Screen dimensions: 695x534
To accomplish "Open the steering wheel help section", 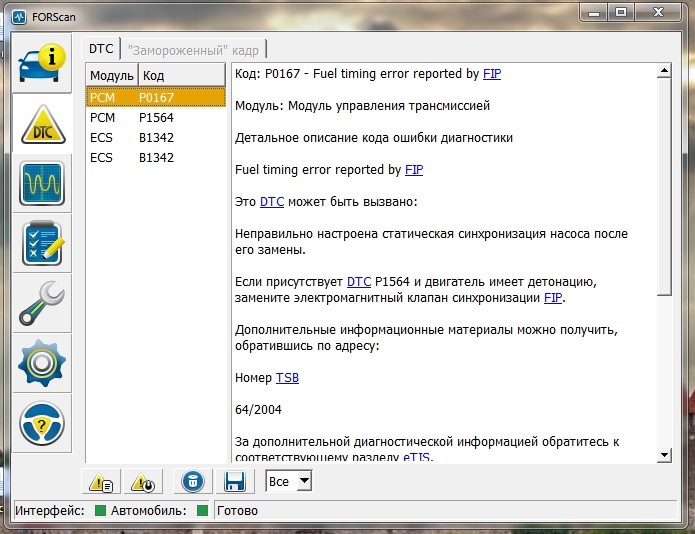I will click(42, 423).
